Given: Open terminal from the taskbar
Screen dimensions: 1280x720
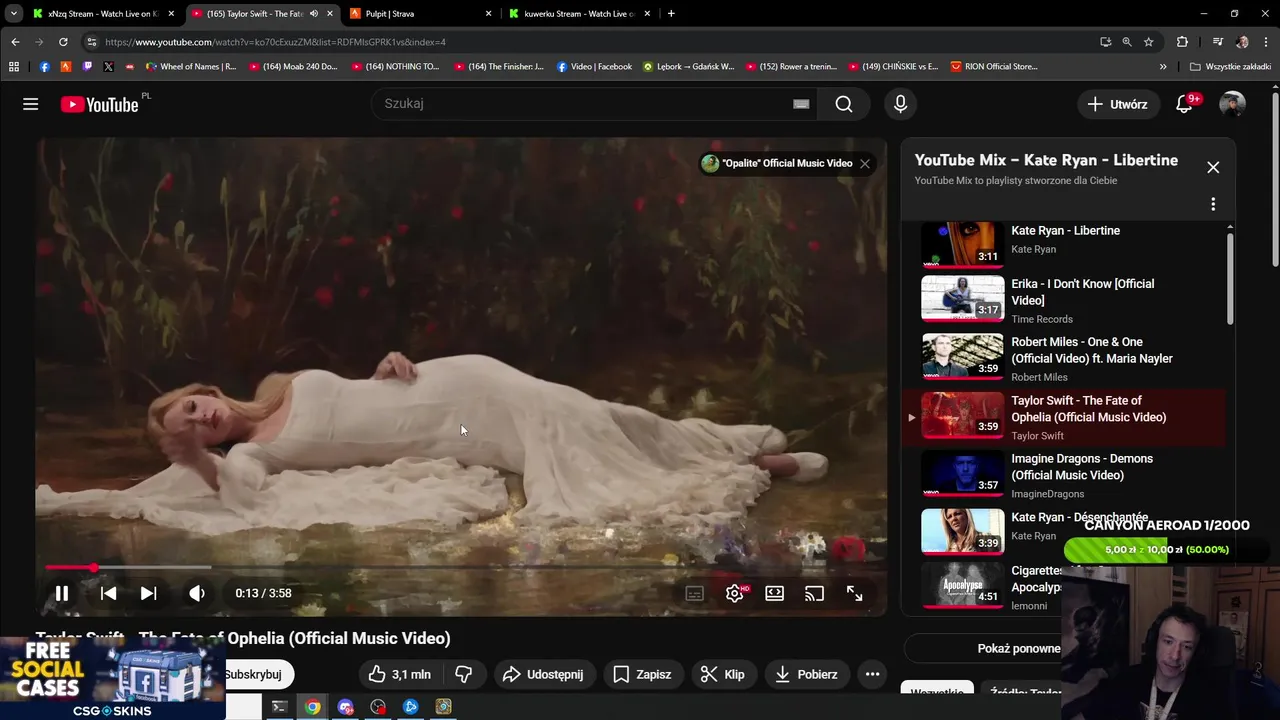Looking at the screenshot, I should 280,707.
